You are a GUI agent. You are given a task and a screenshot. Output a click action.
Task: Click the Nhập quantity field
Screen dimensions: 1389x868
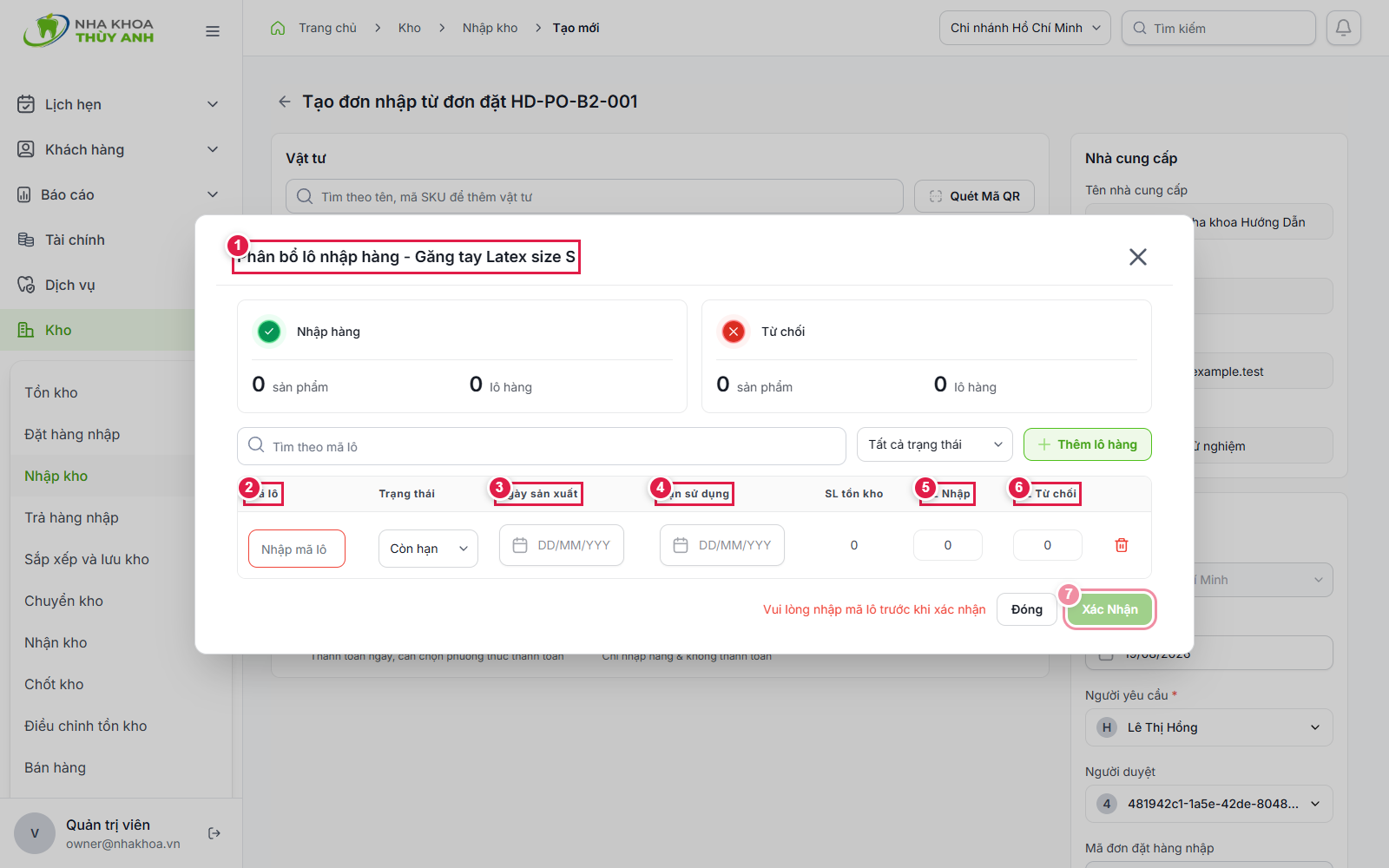coord(948,545)
